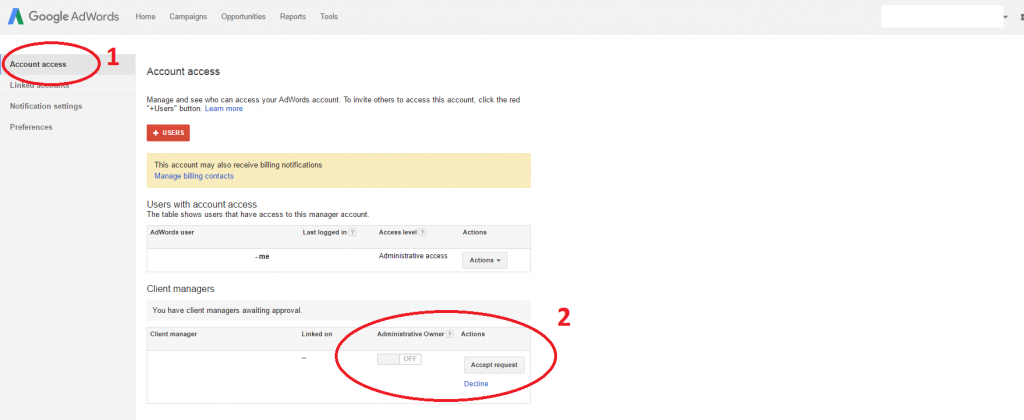Image resolution: width=1024 pixels, height=420 pixels.
Task: Expand the account dropdown arrow in header
Action: point(1004,17)
